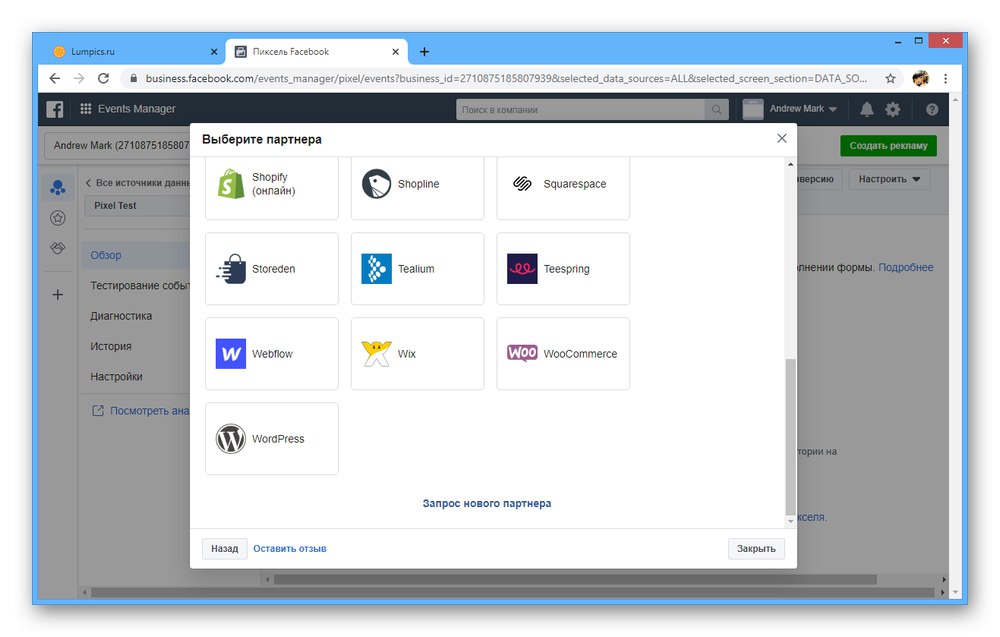This screenshot has width=1000, height=637.
Task: Close the partner dialog with the X
Action: pyautogui.click(x=782, y=138)
